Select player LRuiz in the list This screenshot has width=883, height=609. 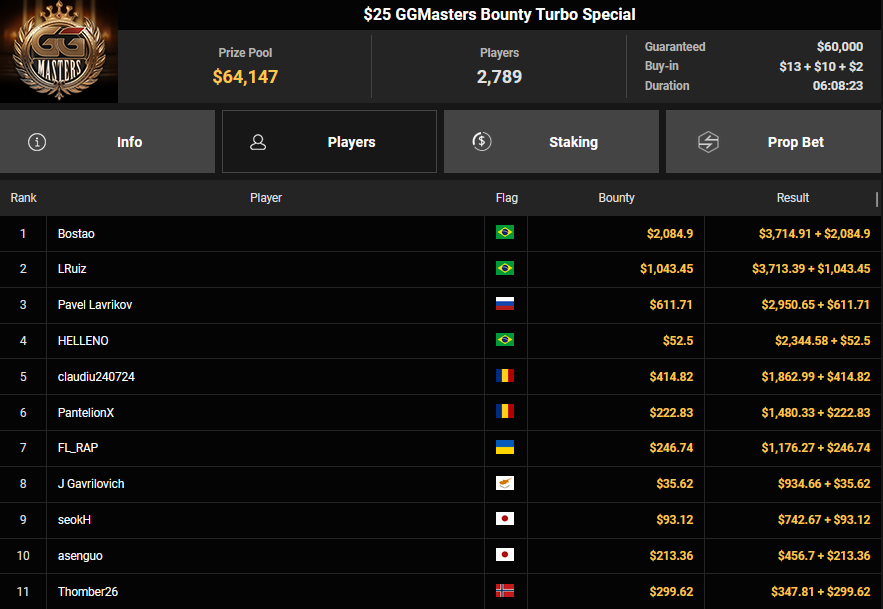tap(72, 269)
